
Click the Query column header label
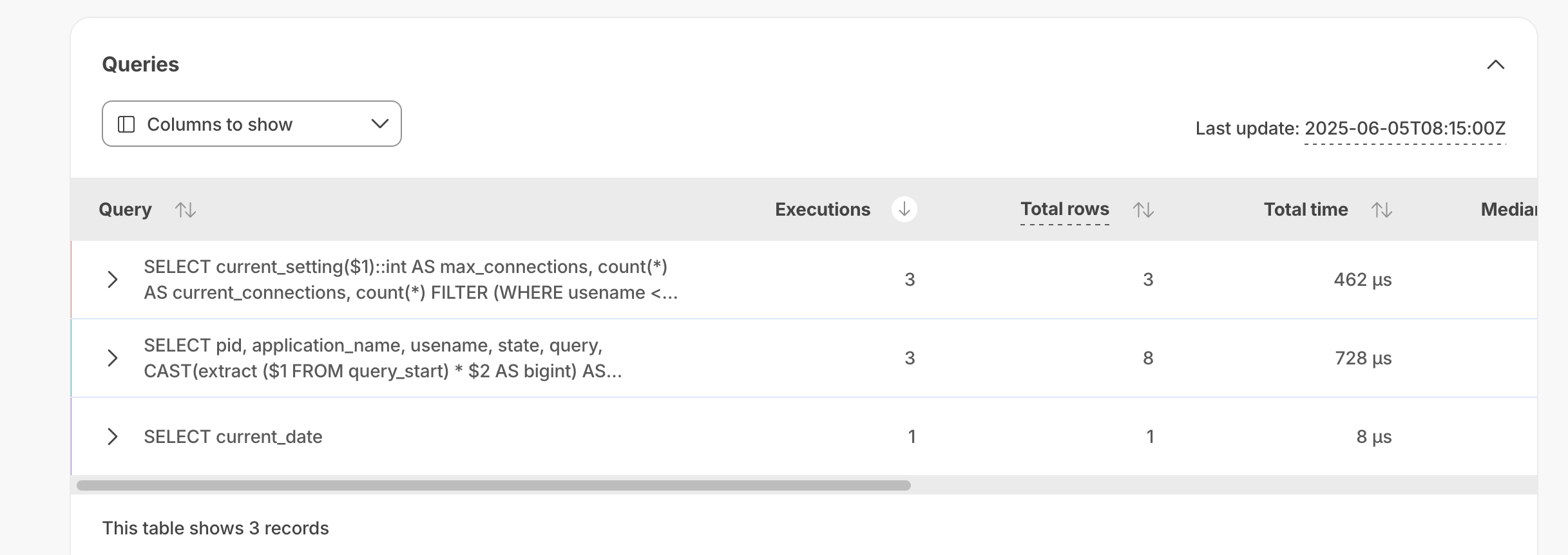click(125, 209)
